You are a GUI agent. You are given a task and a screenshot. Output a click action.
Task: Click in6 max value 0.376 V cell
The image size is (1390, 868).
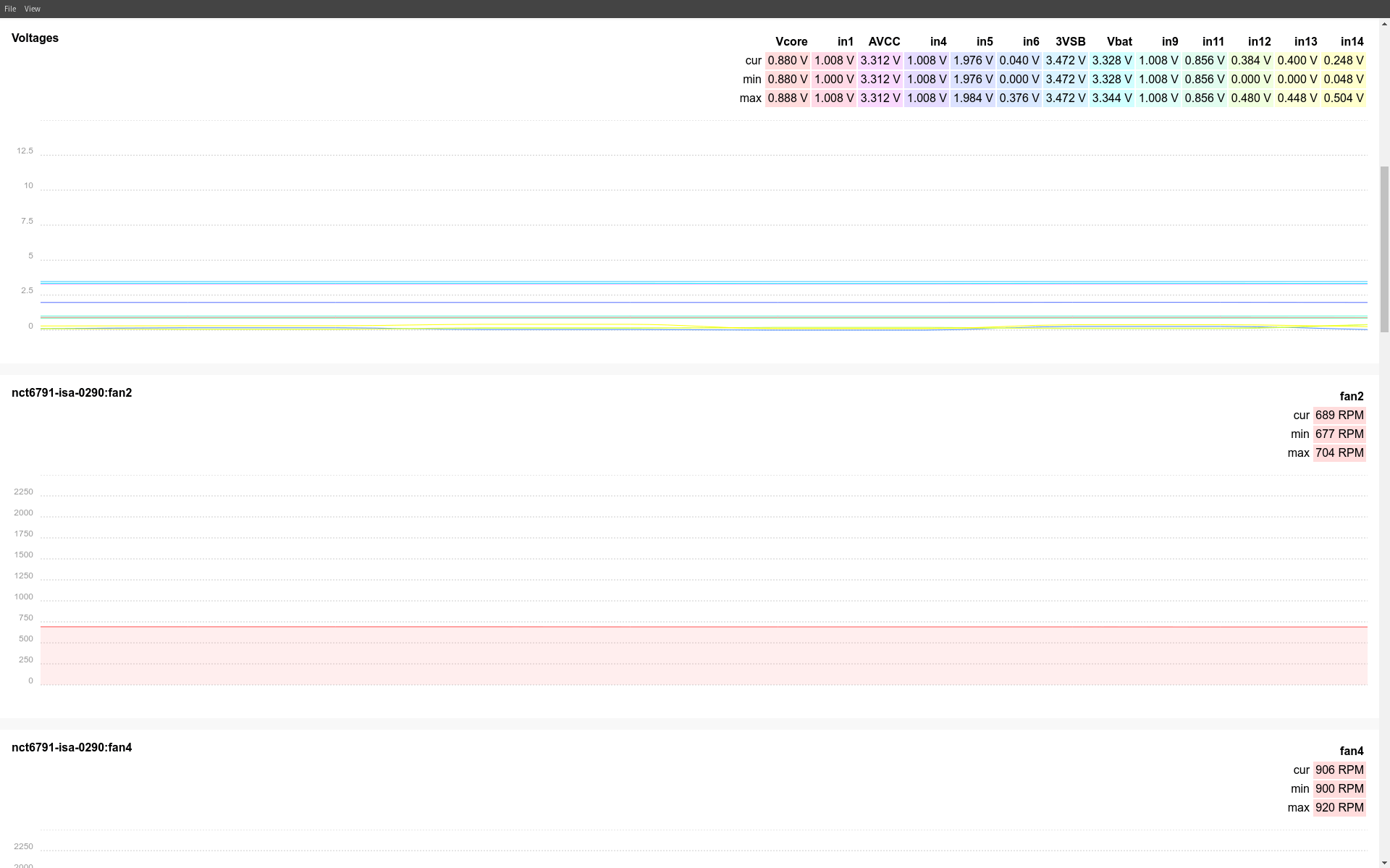click(x=1019, y=98)
